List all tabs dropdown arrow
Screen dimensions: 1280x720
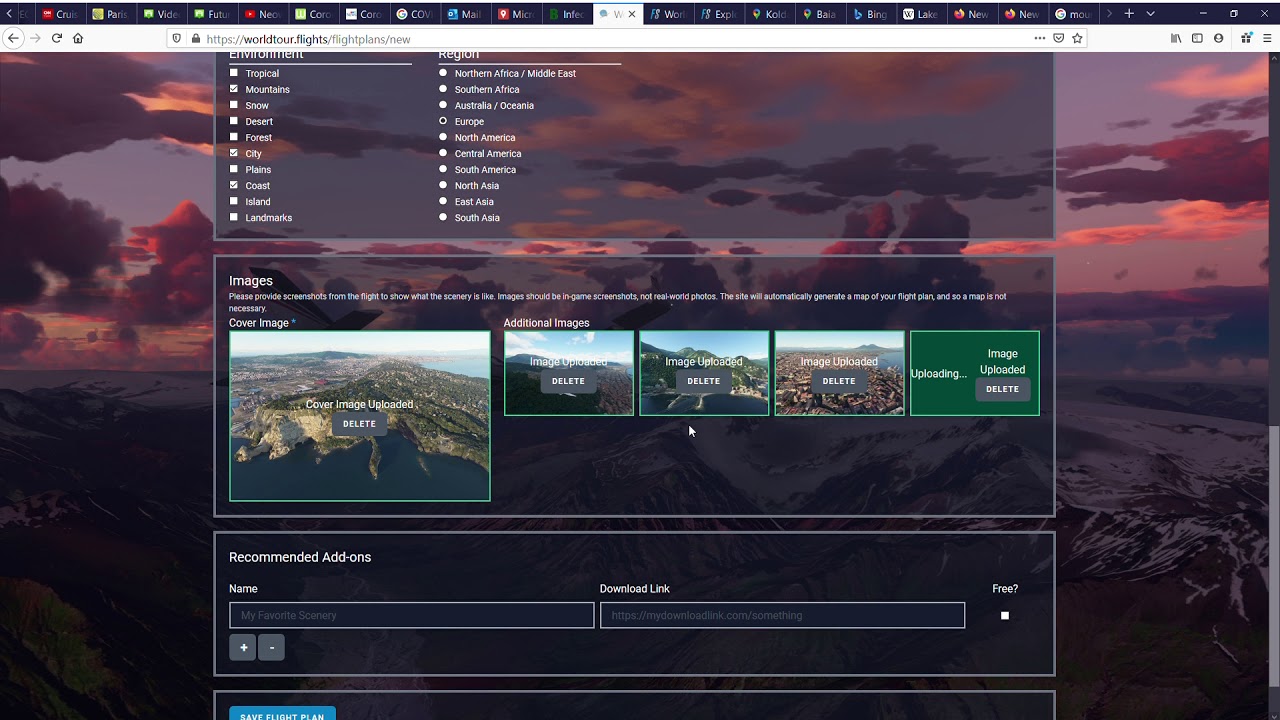[x=1150, y=14]
